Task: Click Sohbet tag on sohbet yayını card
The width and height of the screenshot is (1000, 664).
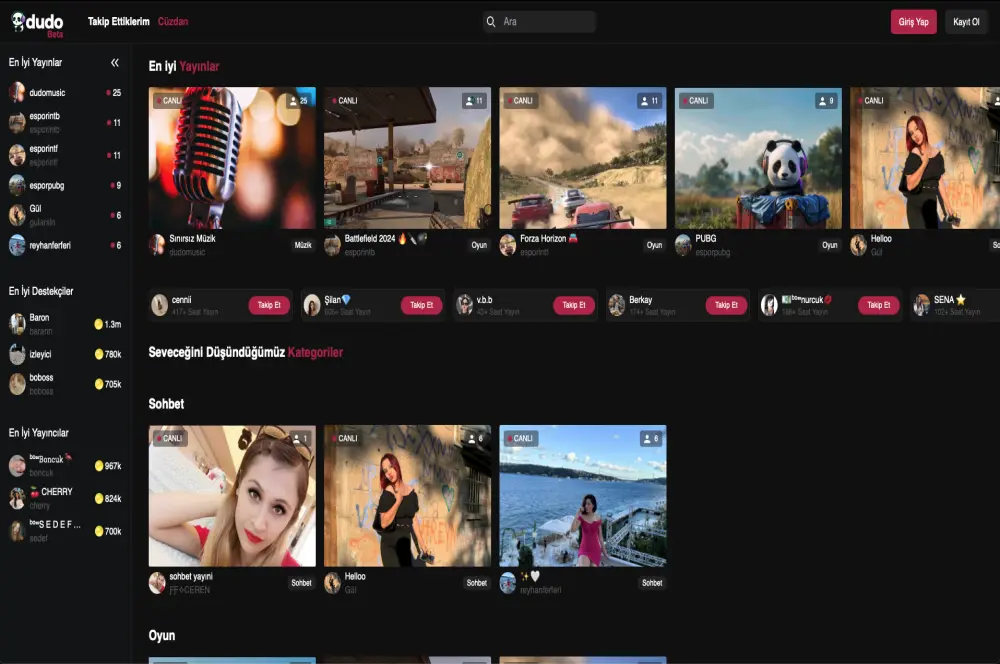Action: pyautogui.click(x=302, y=583)
